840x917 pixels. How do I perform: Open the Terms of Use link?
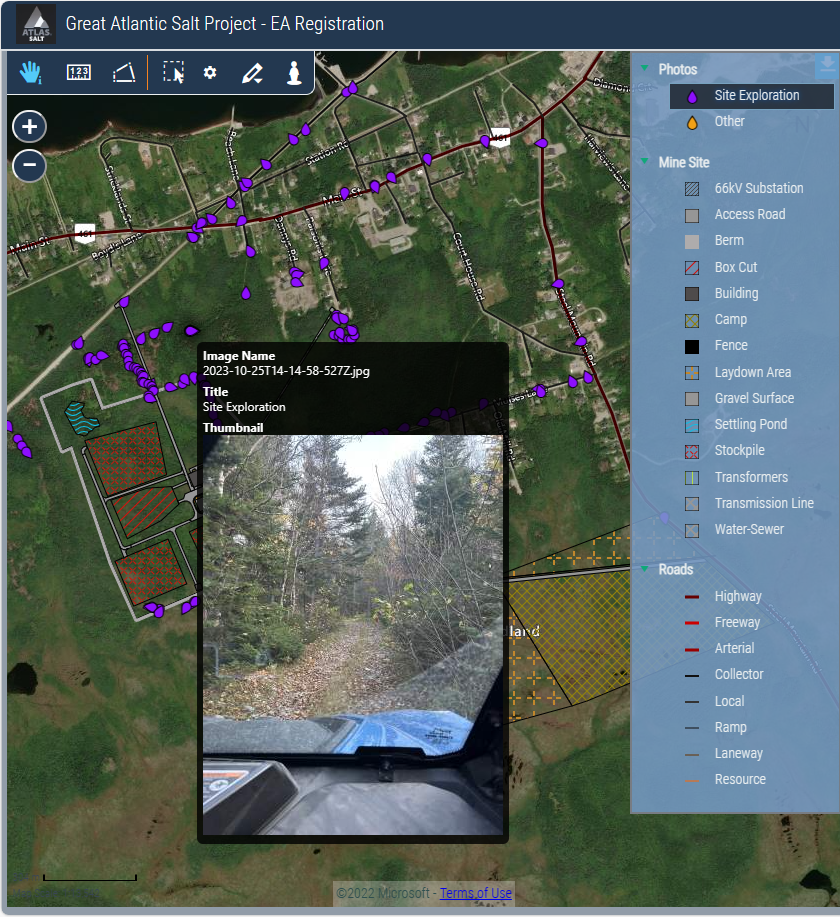click(x=476, y=893)
